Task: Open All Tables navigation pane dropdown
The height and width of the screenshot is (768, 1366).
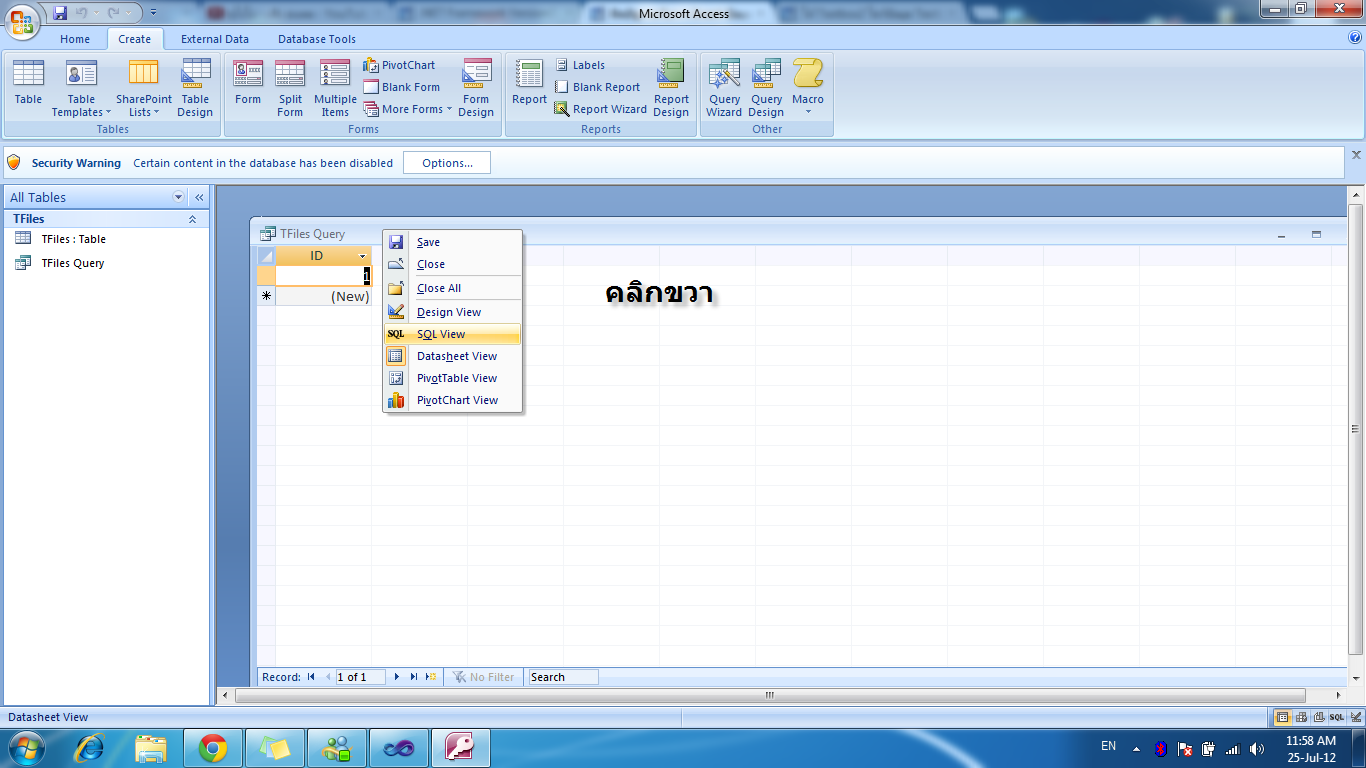Action: click(179, 197)
